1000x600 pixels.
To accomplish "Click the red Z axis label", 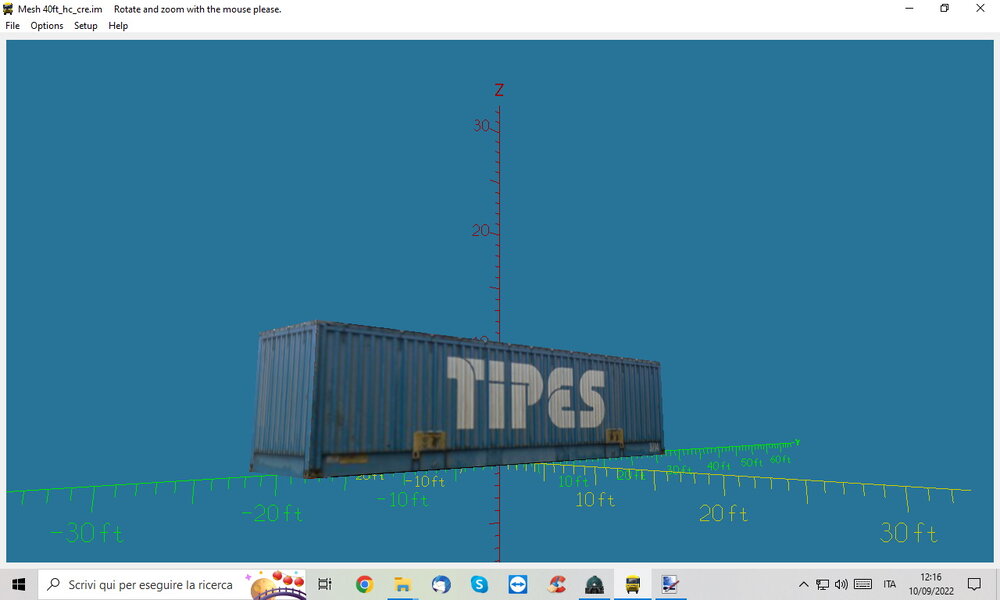I will click(499, 90).
